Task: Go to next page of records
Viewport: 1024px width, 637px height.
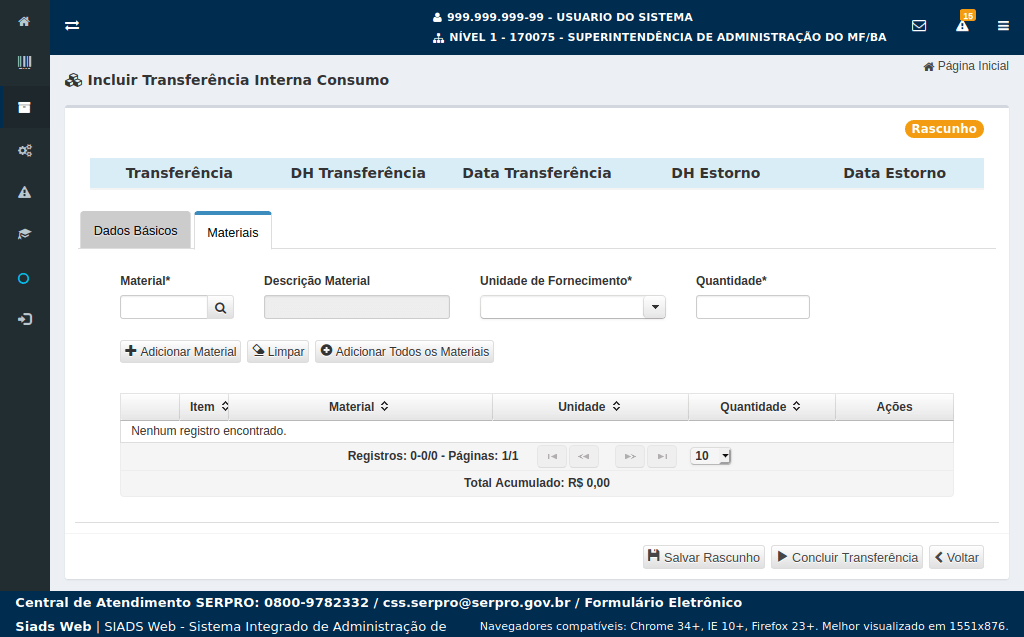Action: tap(630, 456)
